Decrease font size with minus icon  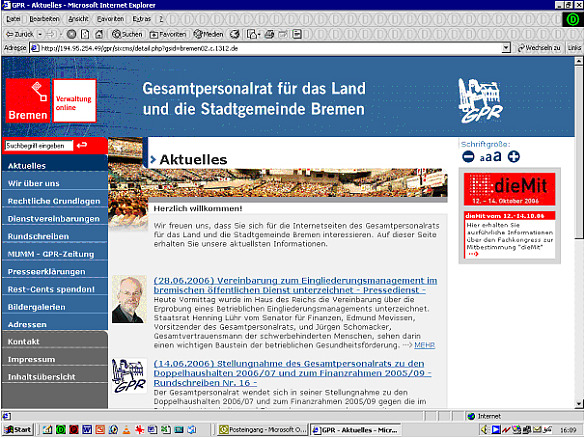(468, 157)
